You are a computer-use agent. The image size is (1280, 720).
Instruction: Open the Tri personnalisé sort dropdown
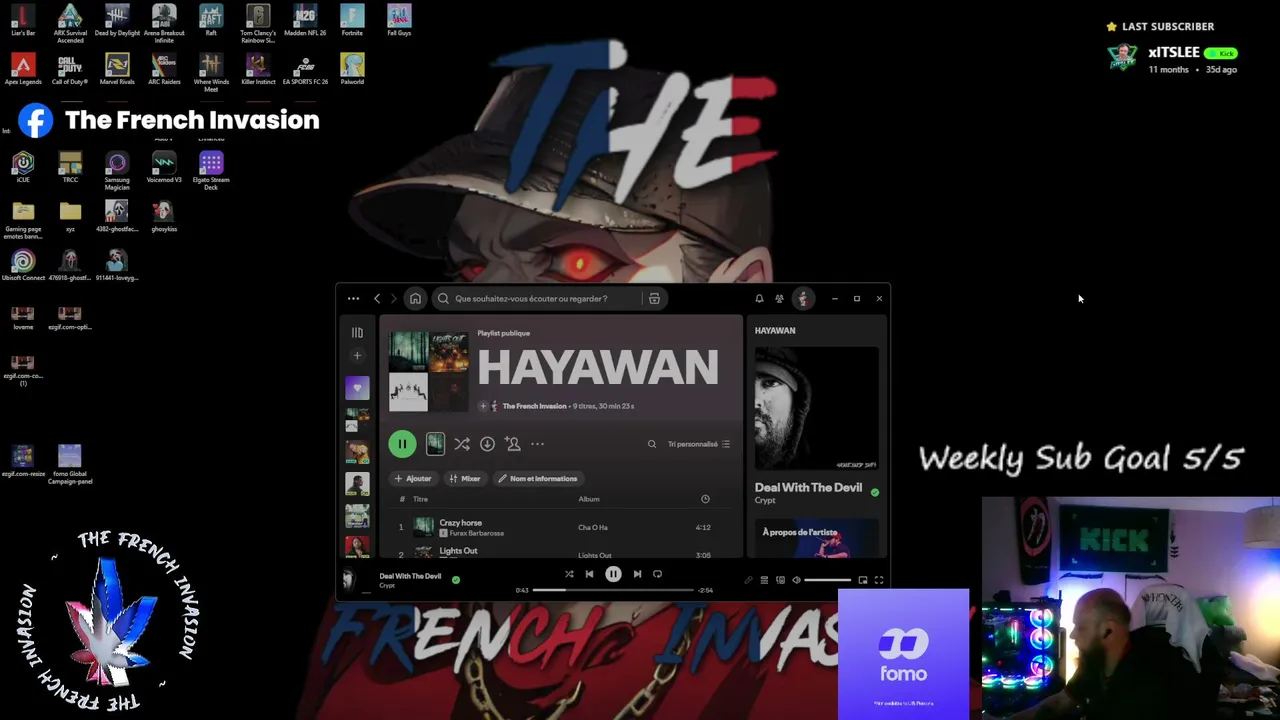699,444
